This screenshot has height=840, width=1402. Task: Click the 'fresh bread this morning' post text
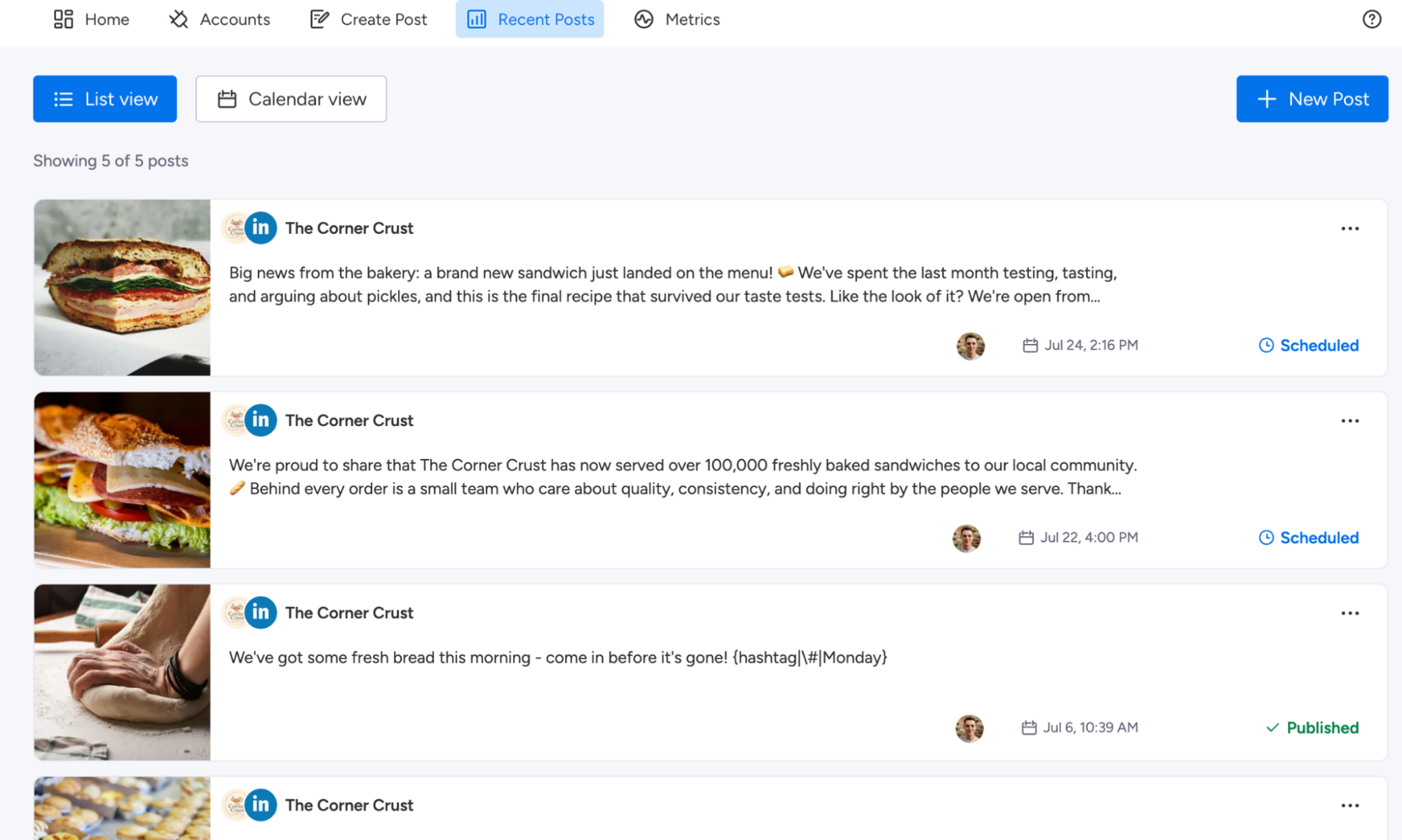click(x=558, y=658)
